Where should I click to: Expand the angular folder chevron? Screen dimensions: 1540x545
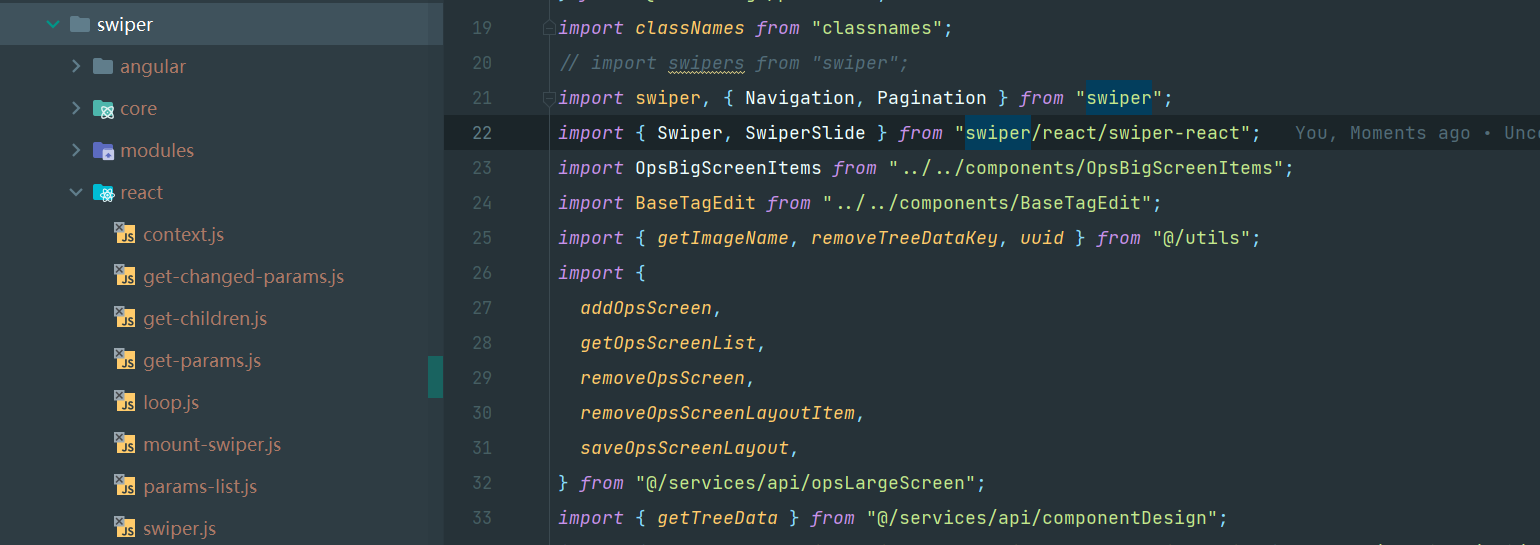point(76,66)
